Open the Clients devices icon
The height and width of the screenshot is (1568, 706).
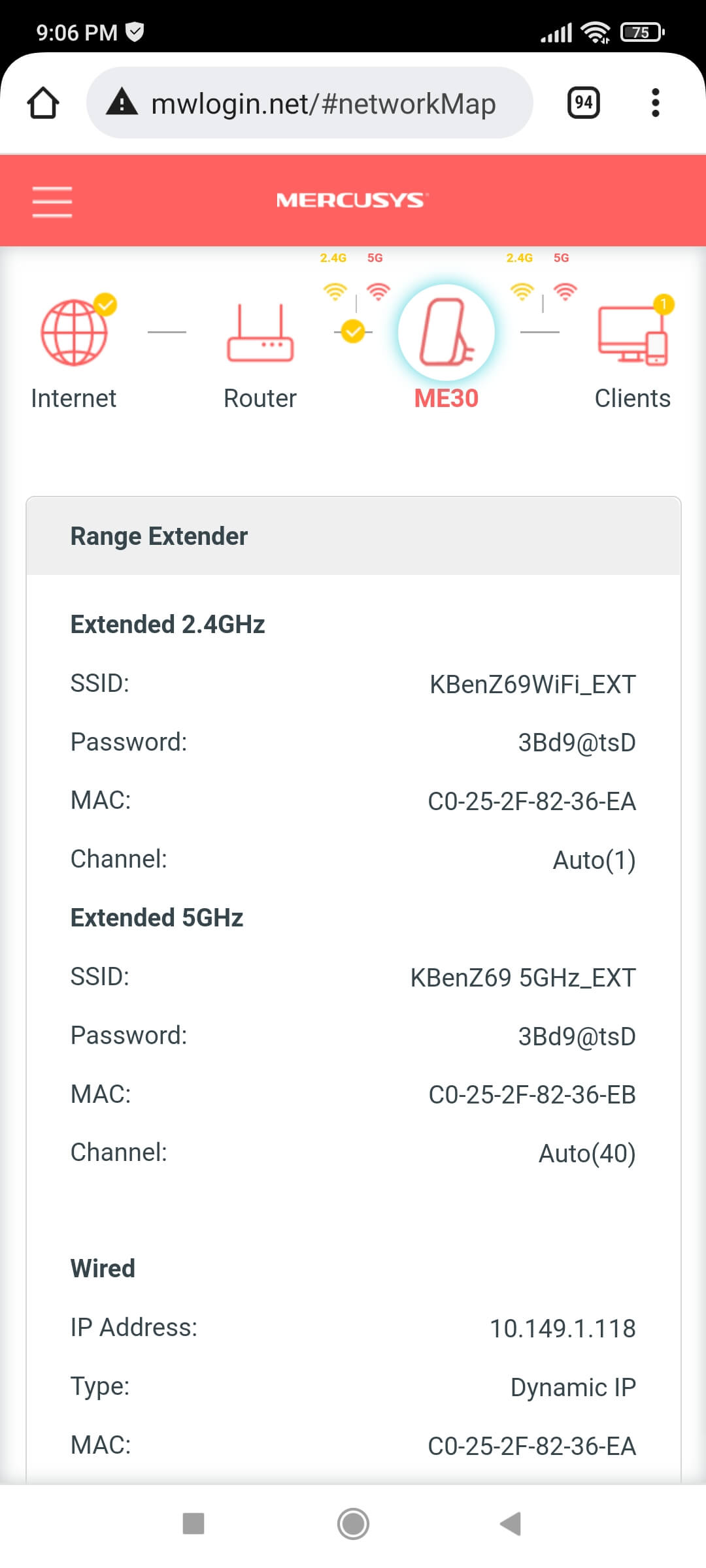coord(633,335)
